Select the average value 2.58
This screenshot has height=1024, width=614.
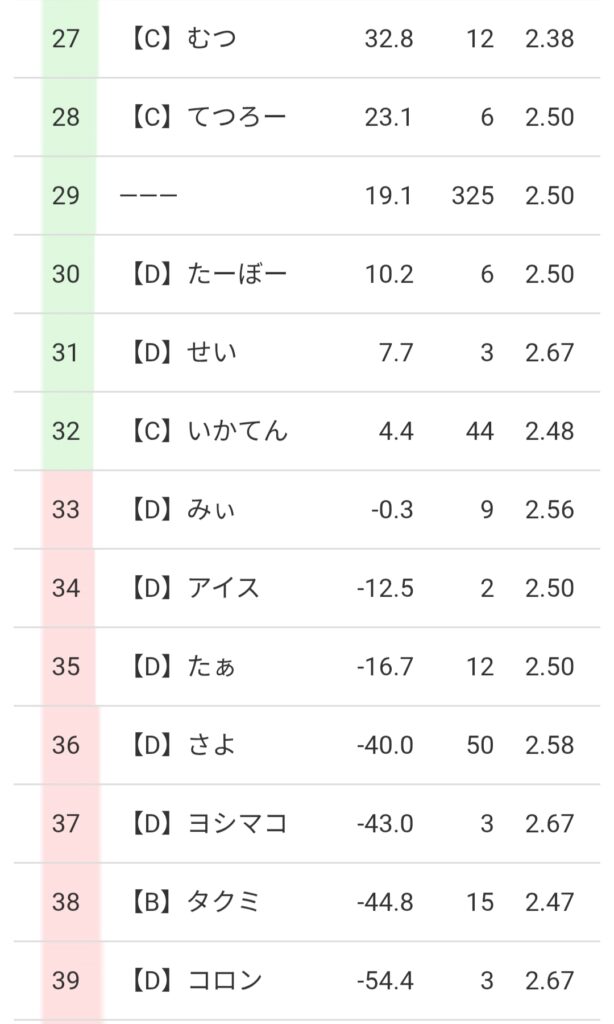coord(548,745)
